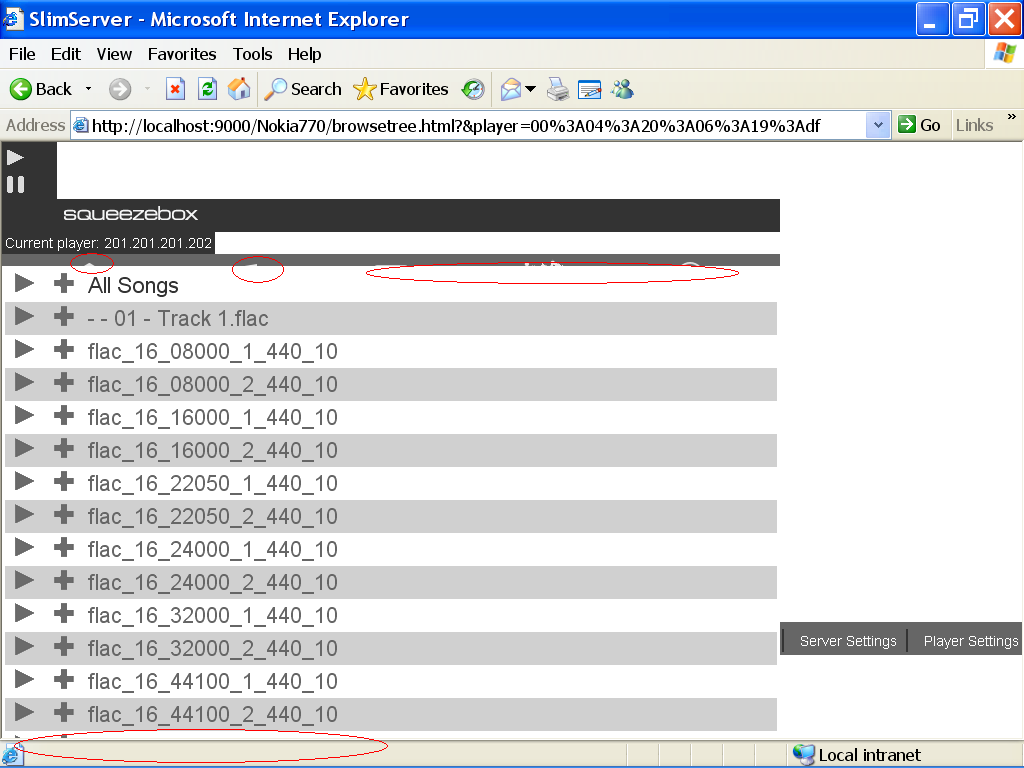Click the play arrow beside All Songs

[x=24, y=284]
